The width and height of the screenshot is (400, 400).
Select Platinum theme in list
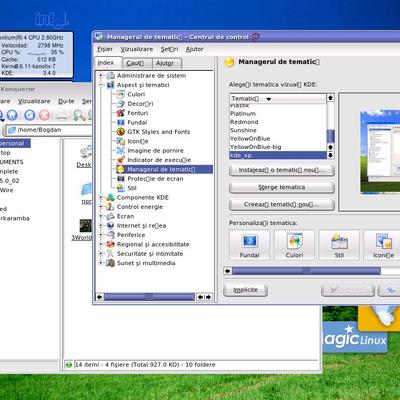243,114
